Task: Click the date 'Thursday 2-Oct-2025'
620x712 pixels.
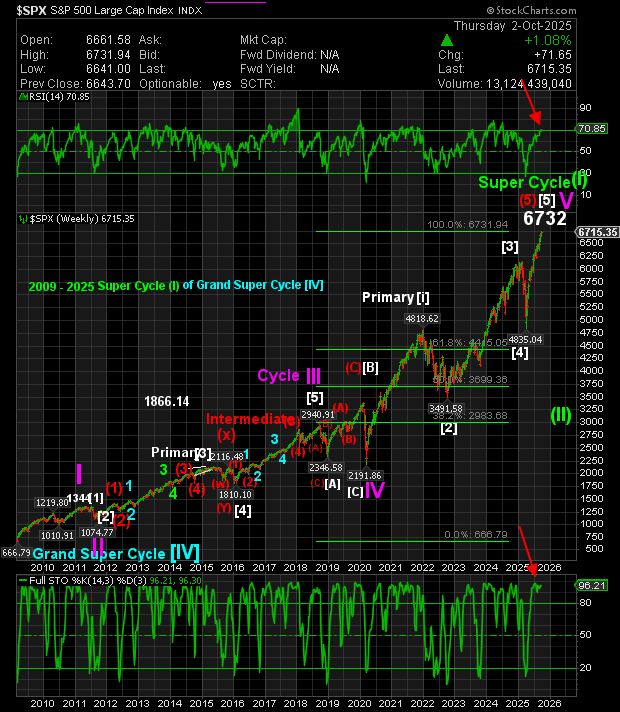Action: click(512, 26)
